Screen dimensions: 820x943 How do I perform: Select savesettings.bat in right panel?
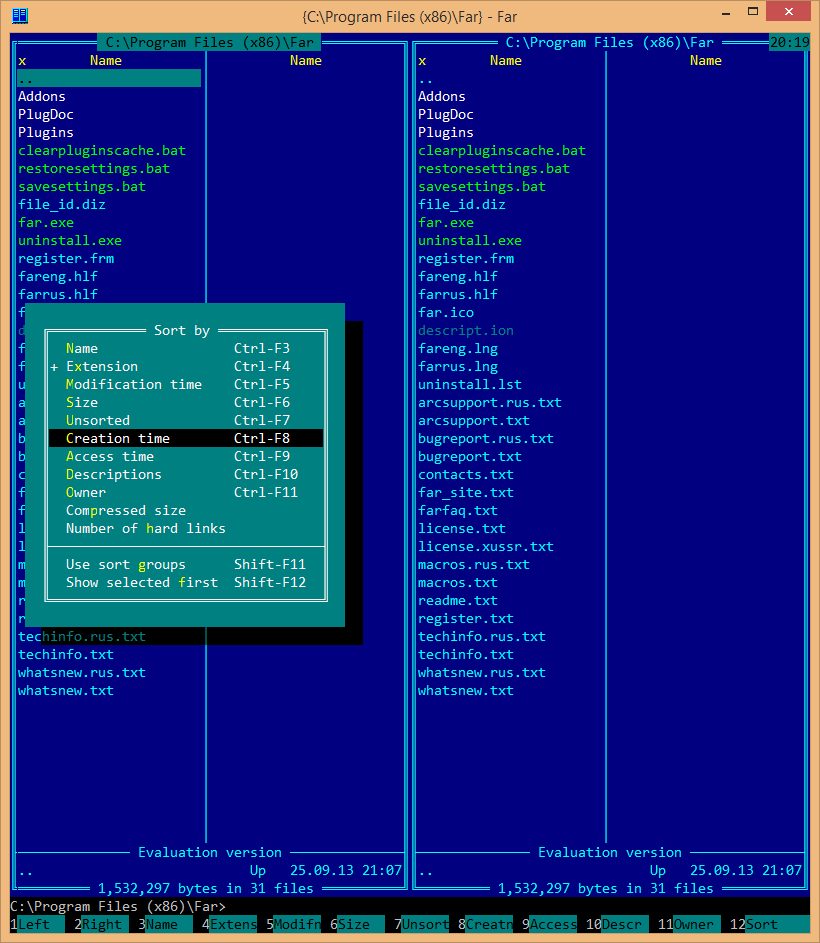coord(482,186)
